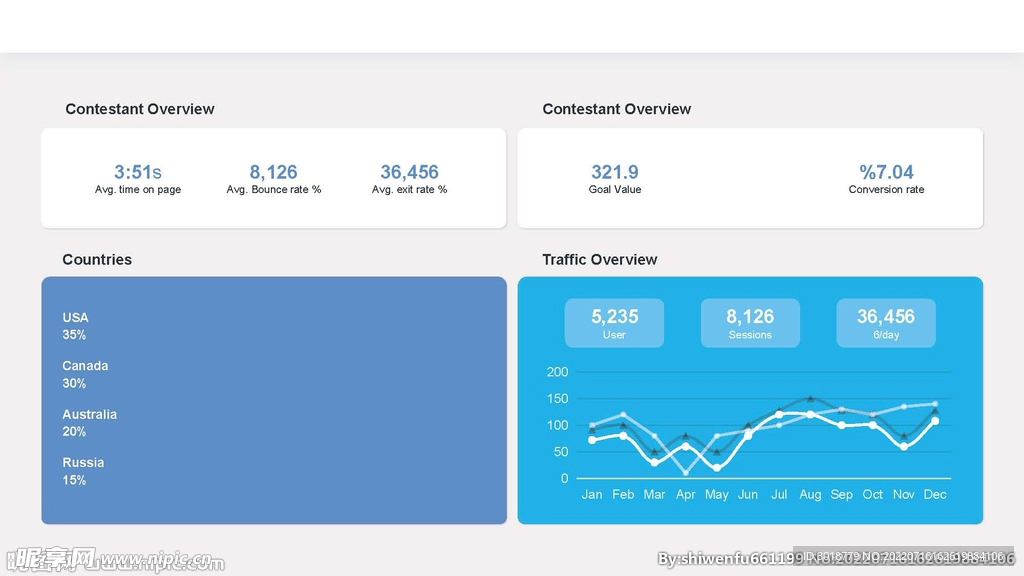Click the Dec label on chart axis
The width and height of the screenshot is (1024, 576).
pos(935,494)
